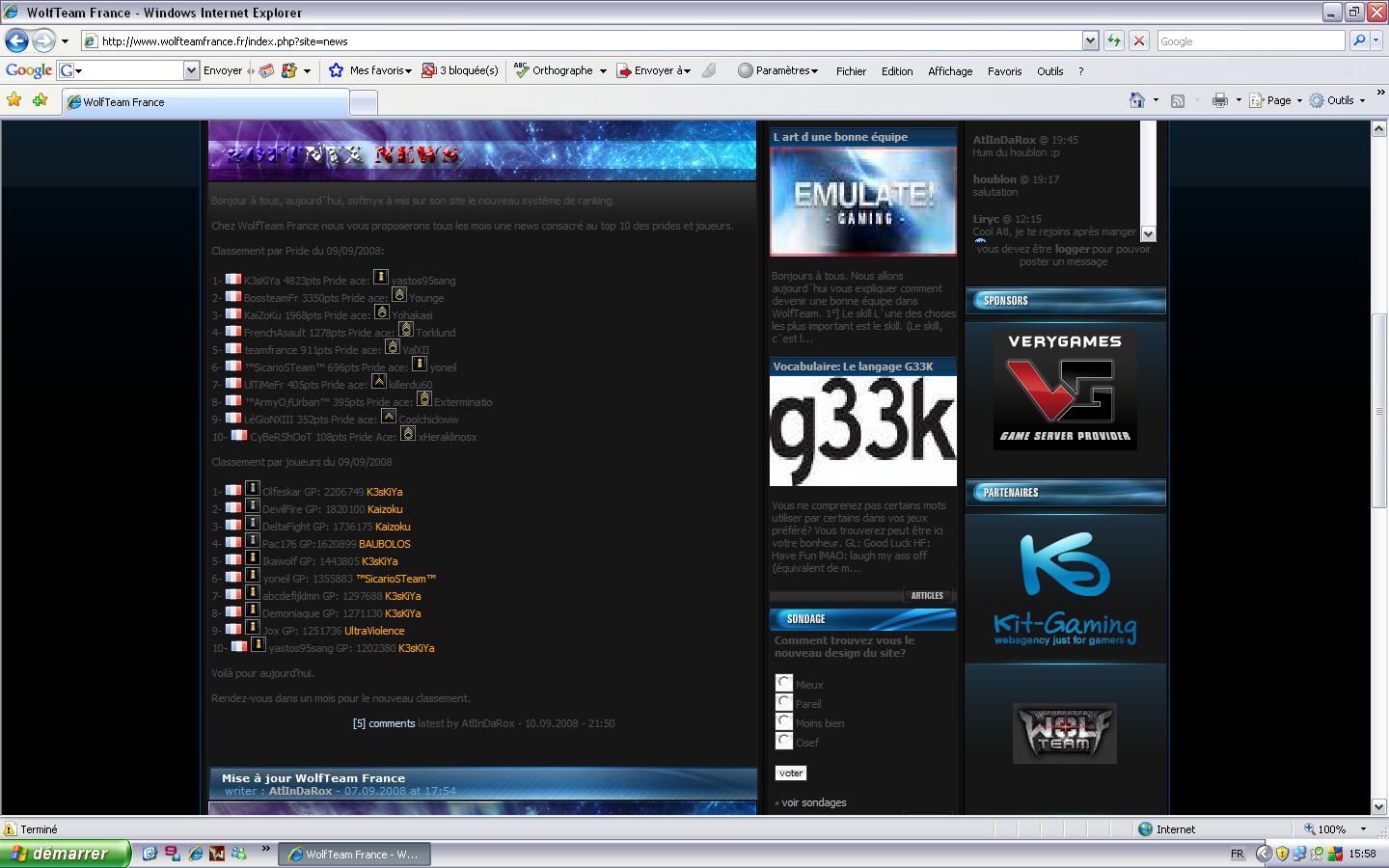
Task: Open the voir sondages link
Action: pos(814,802)
